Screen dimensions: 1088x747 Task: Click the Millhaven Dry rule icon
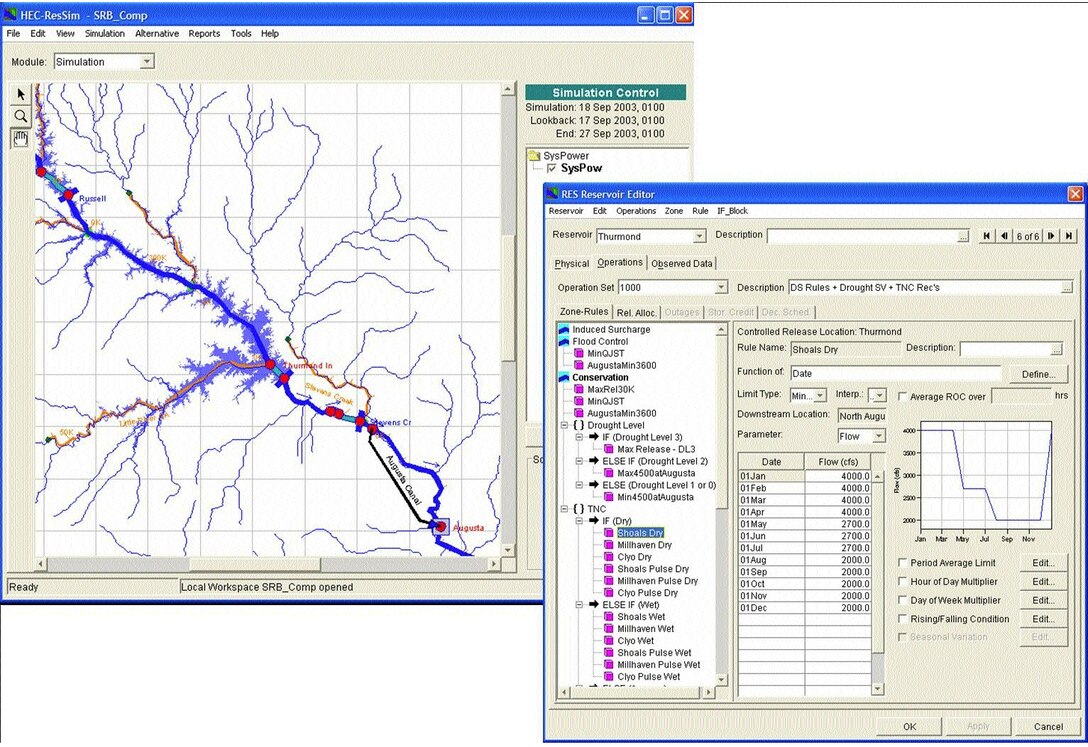click(609, 544)
